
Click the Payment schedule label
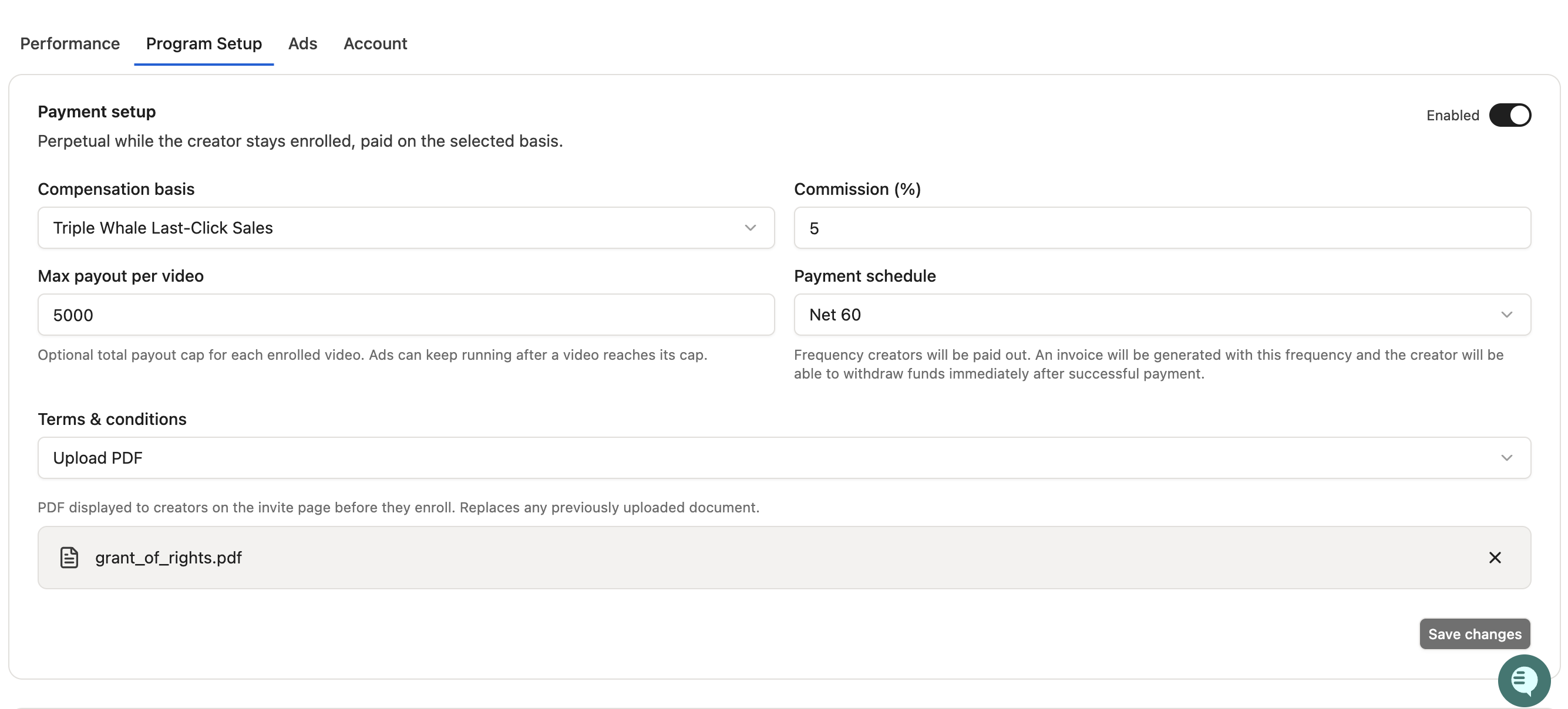864,276
